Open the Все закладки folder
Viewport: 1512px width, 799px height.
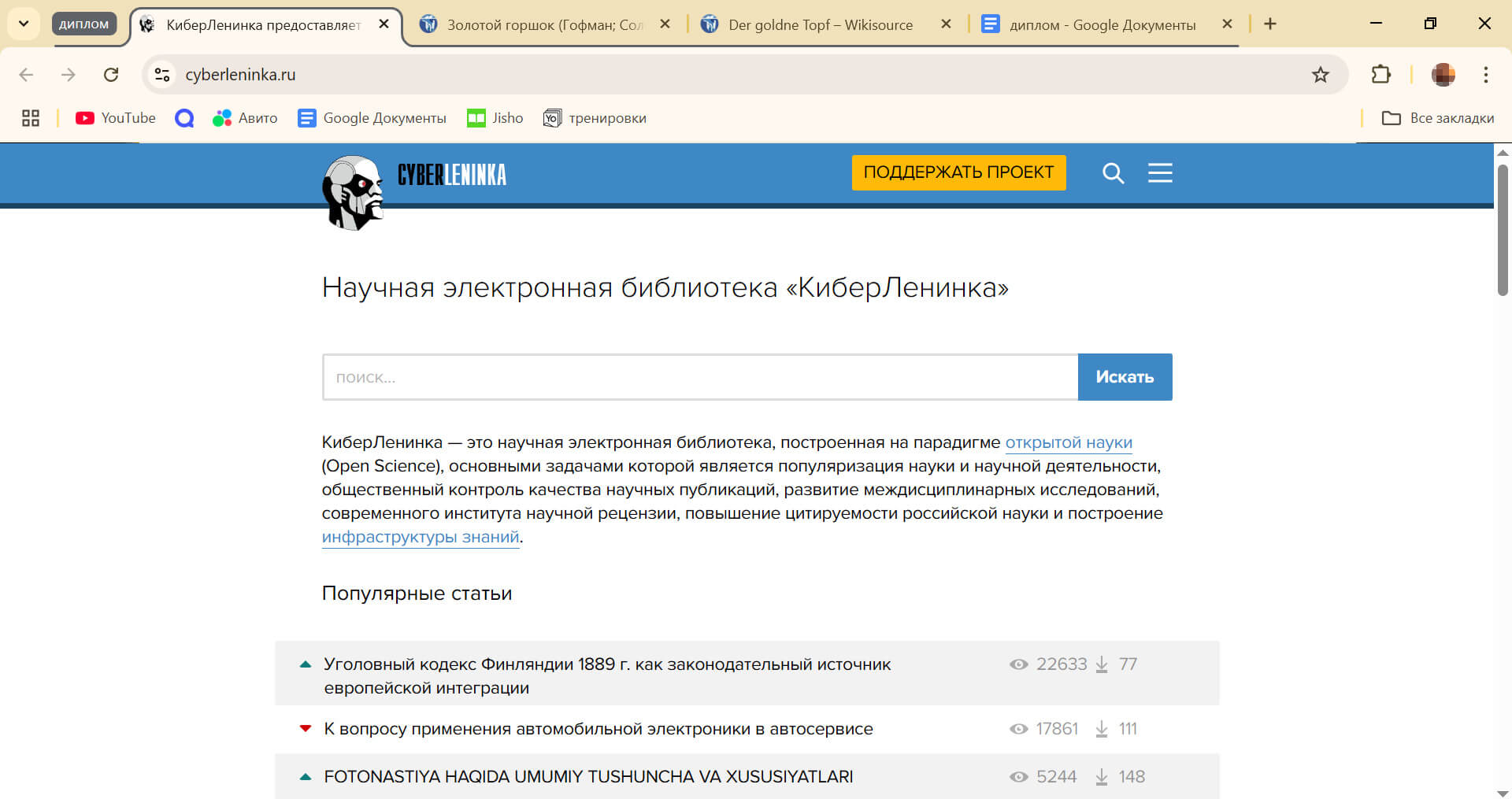coord(1437,118)
